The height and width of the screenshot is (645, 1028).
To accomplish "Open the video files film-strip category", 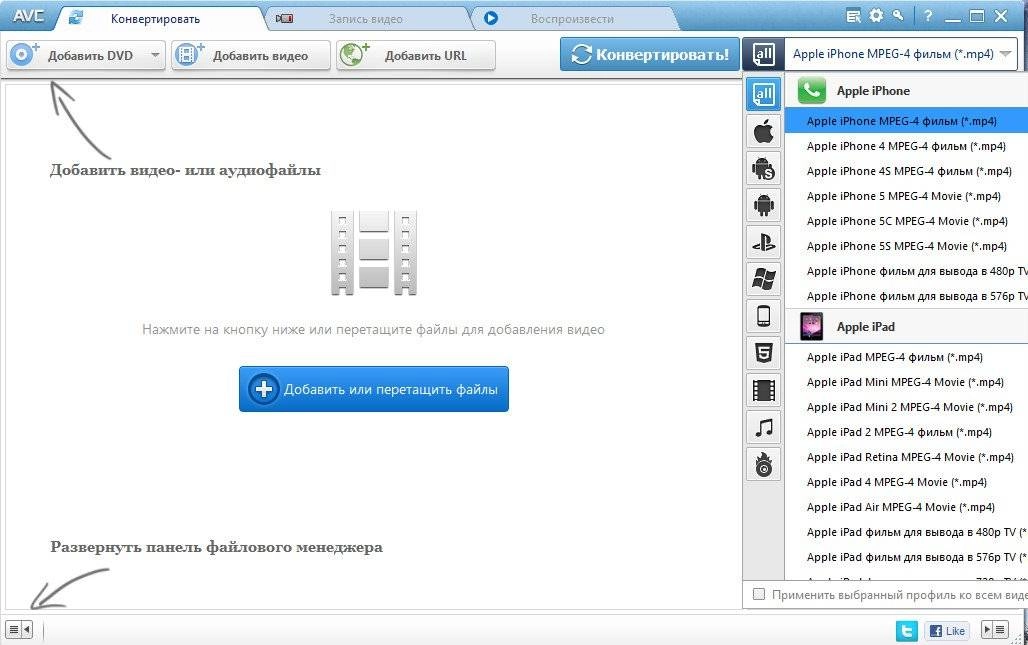I will point(763,391).
